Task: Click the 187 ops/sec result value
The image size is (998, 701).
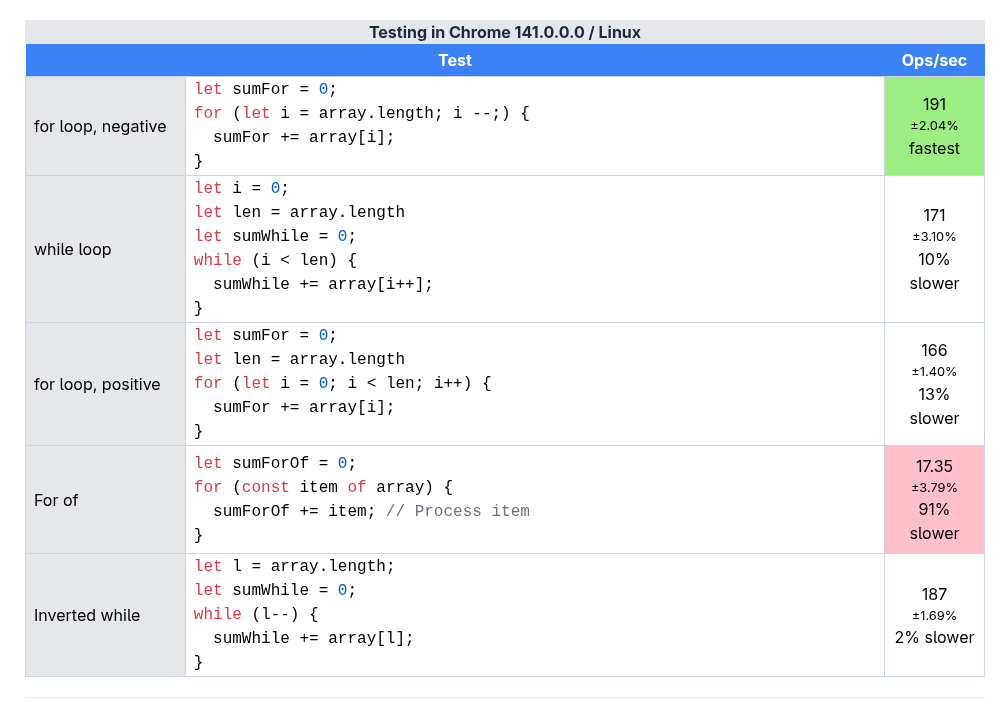Action: 934,594
